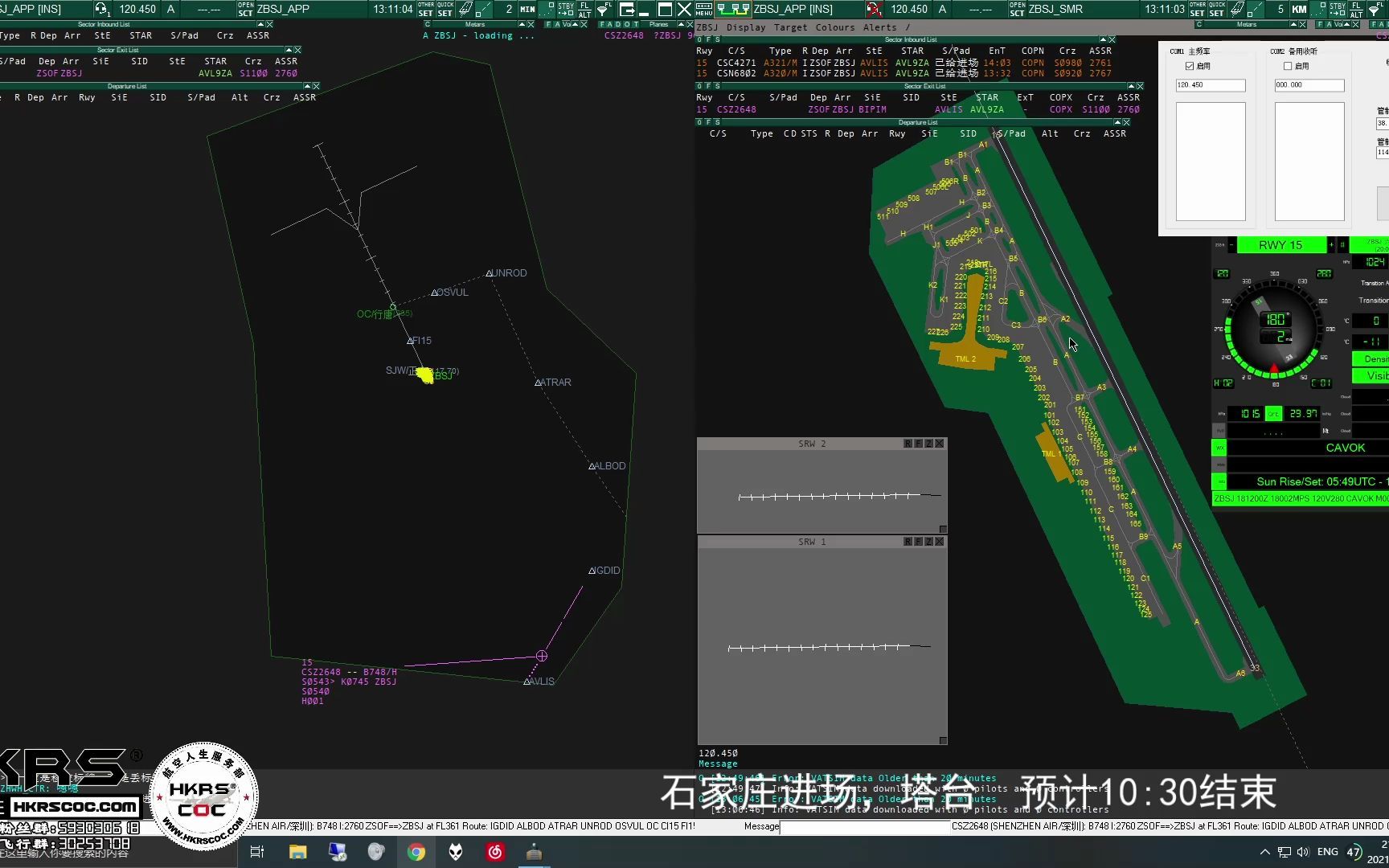Click COM1 frequency field 120.450

coord(1211,85)
